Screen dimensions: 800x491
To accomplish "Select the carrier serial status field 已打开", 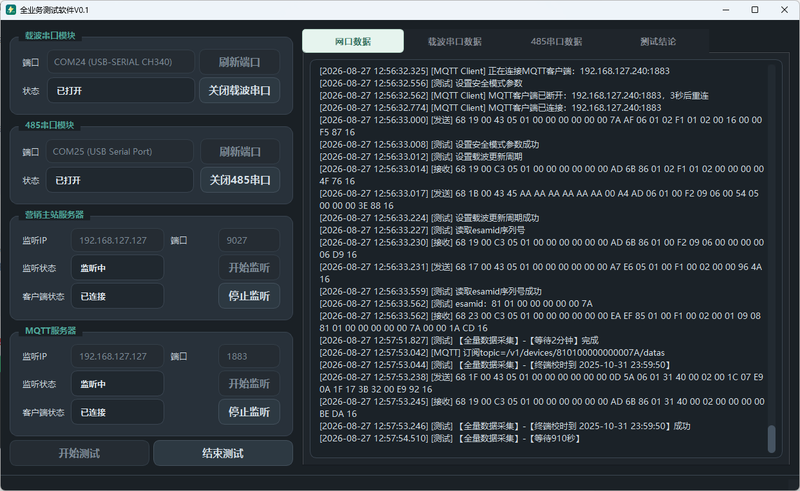I will click(121, 90).
